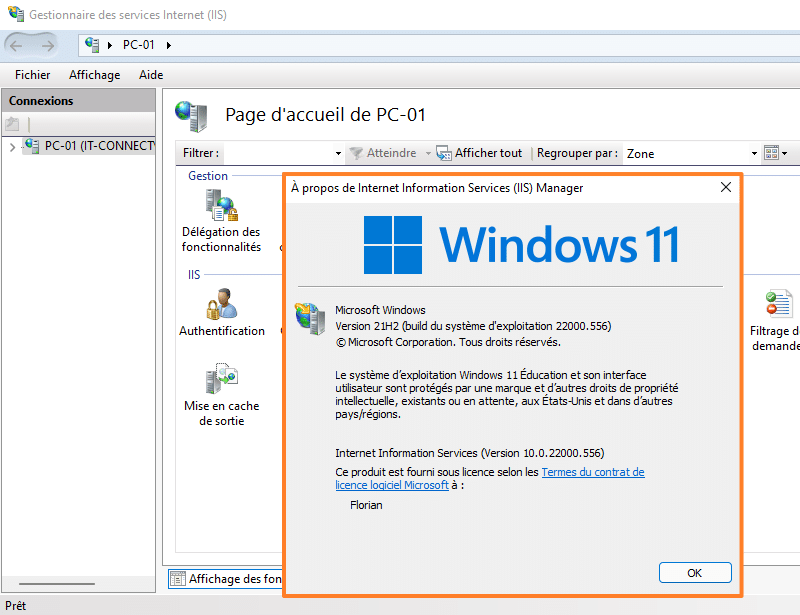Viewport: 800px width, 615px height.
Task: Click the IIS icon in About dialog
Action: 310,318
